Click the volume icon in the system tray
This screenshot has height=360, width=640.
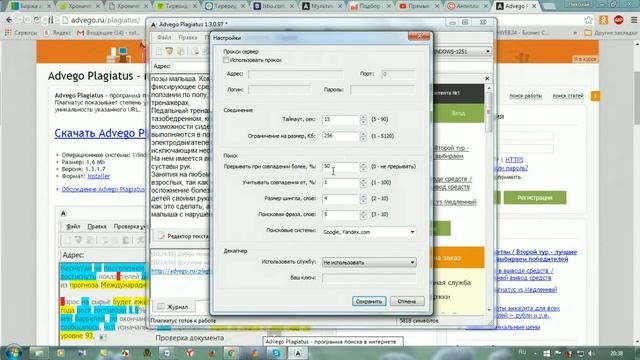click(590, 353)
